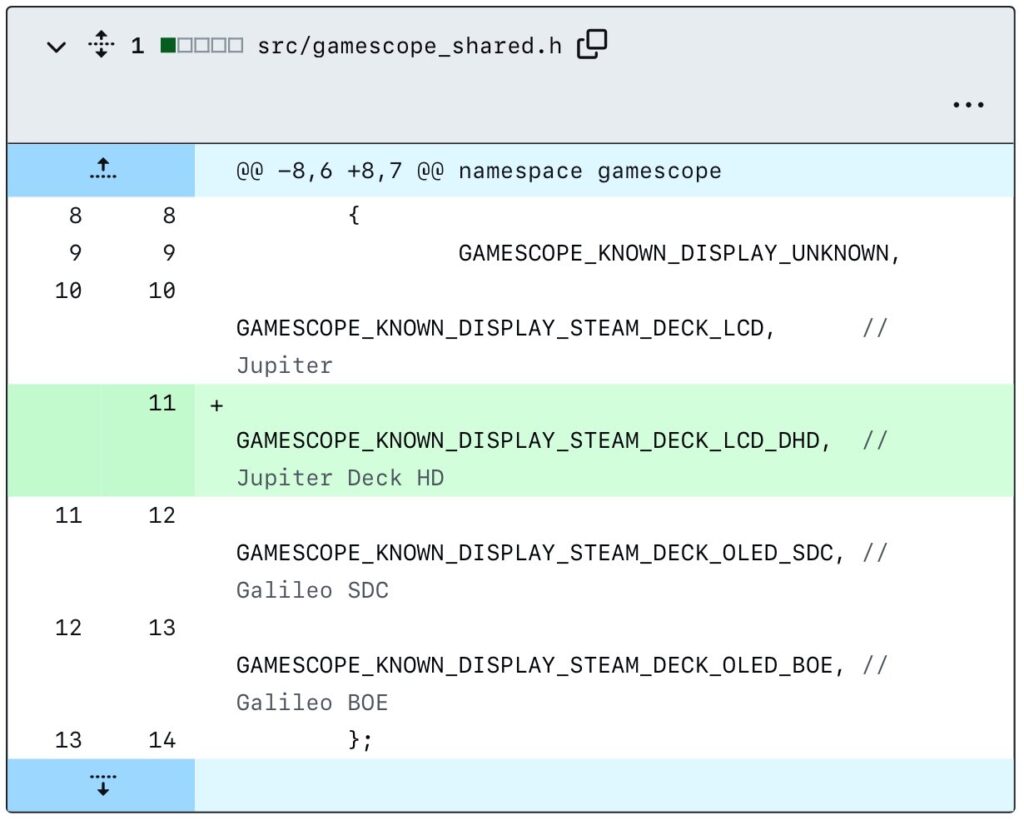
Task: Open the three-dot file options menu
Action: click(968, 104)
